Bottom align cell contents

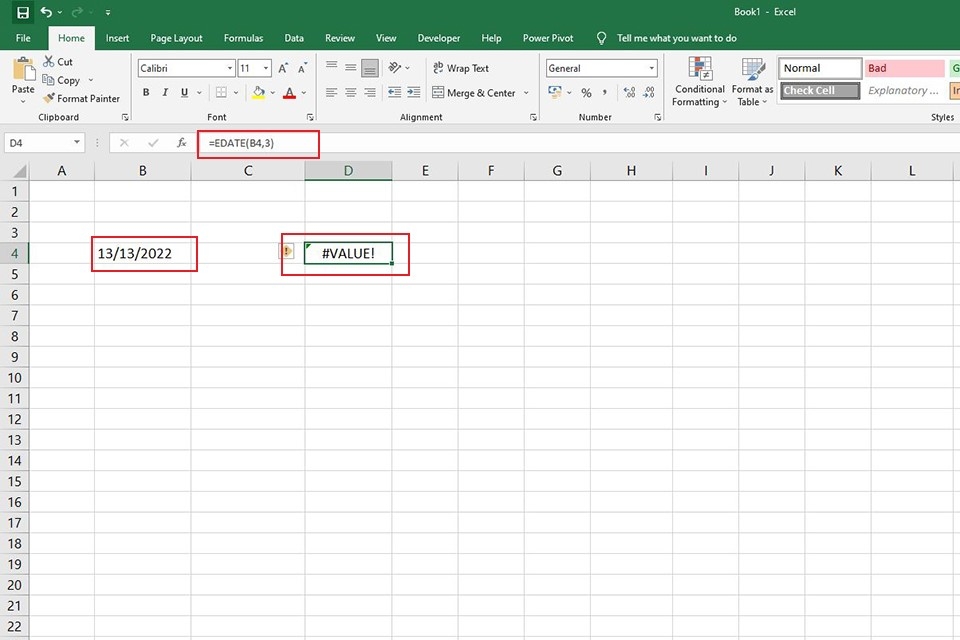click(370, 68)
